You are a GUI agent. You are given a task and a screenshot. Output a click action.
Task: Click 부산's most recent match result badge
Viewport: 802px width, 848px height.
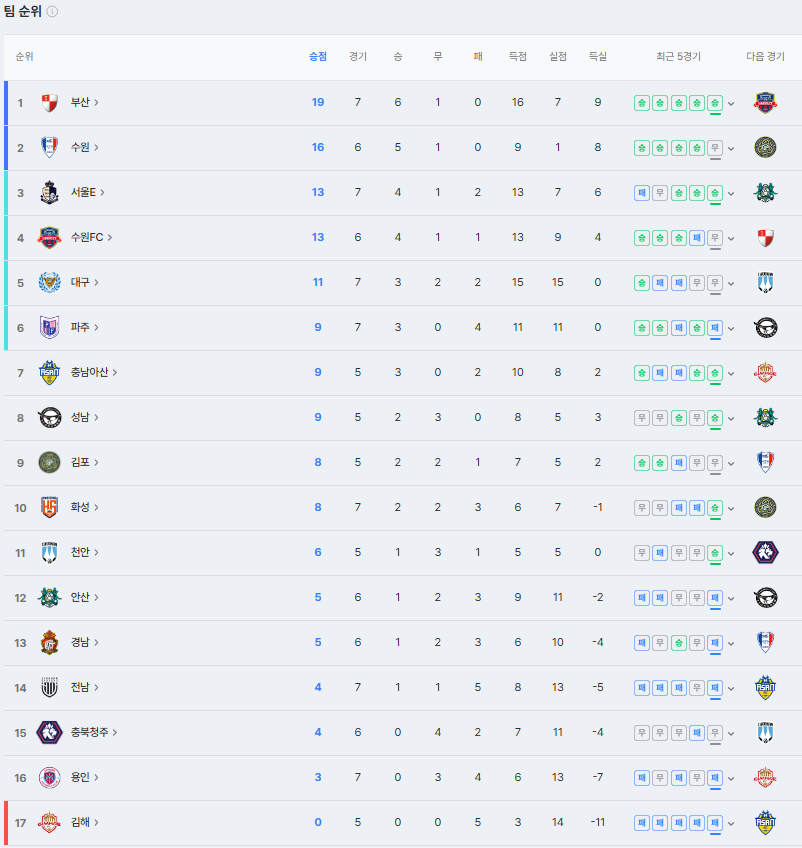pyautogui.click(x=714, y=102)
